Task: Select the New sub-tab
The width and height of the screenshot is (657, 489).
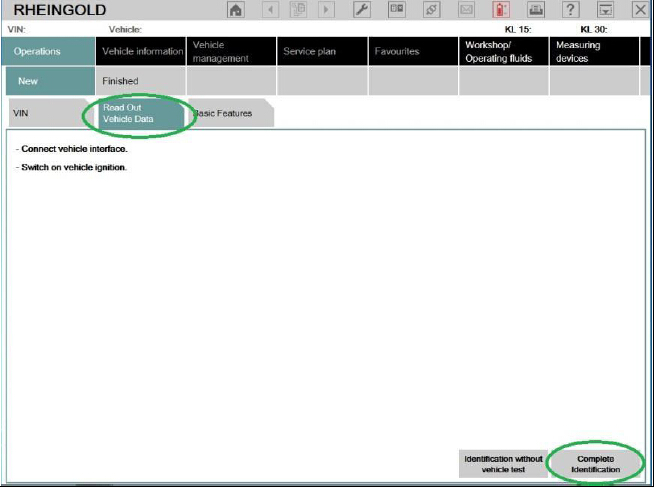Action: (x=50, y=81)
